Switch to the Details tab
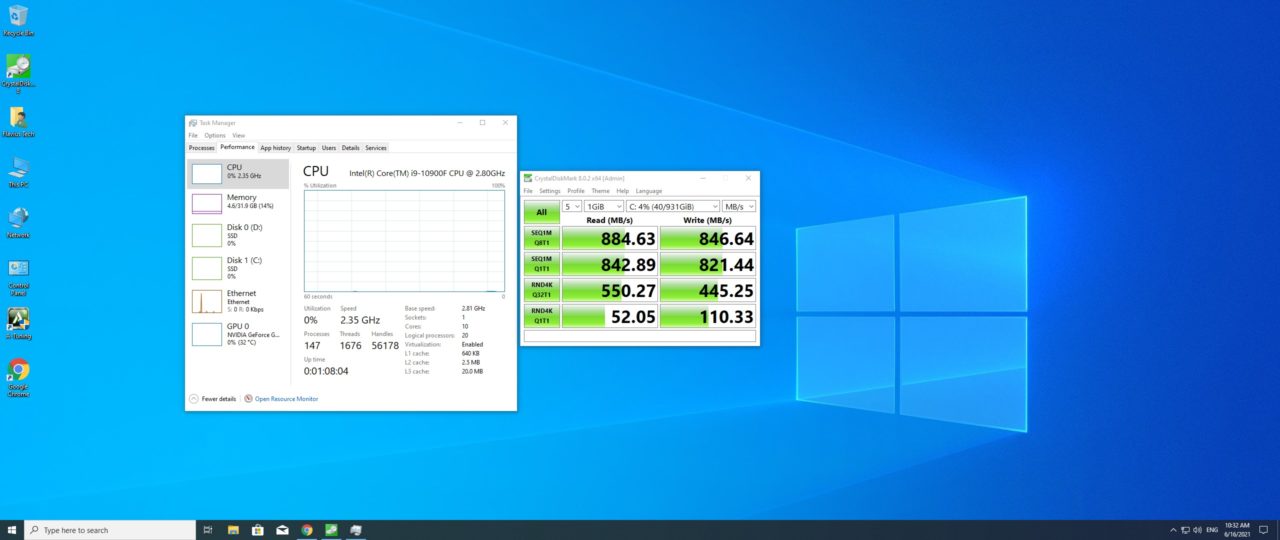The height and width of the screenshot is (540, 1280). [x=350, y=148]
